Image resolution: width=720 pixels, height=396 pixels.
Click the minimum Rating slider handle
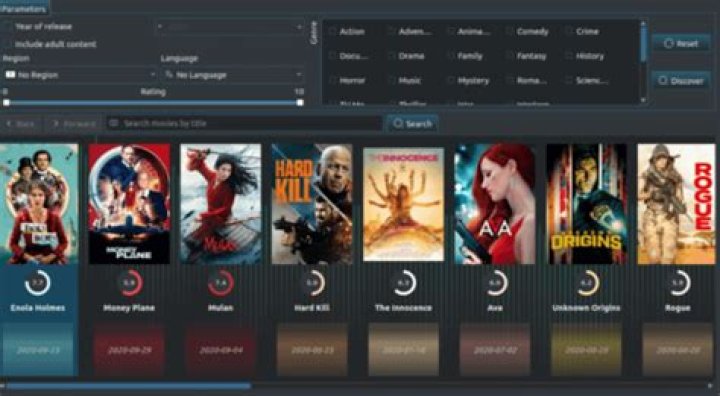coord(6,103)
